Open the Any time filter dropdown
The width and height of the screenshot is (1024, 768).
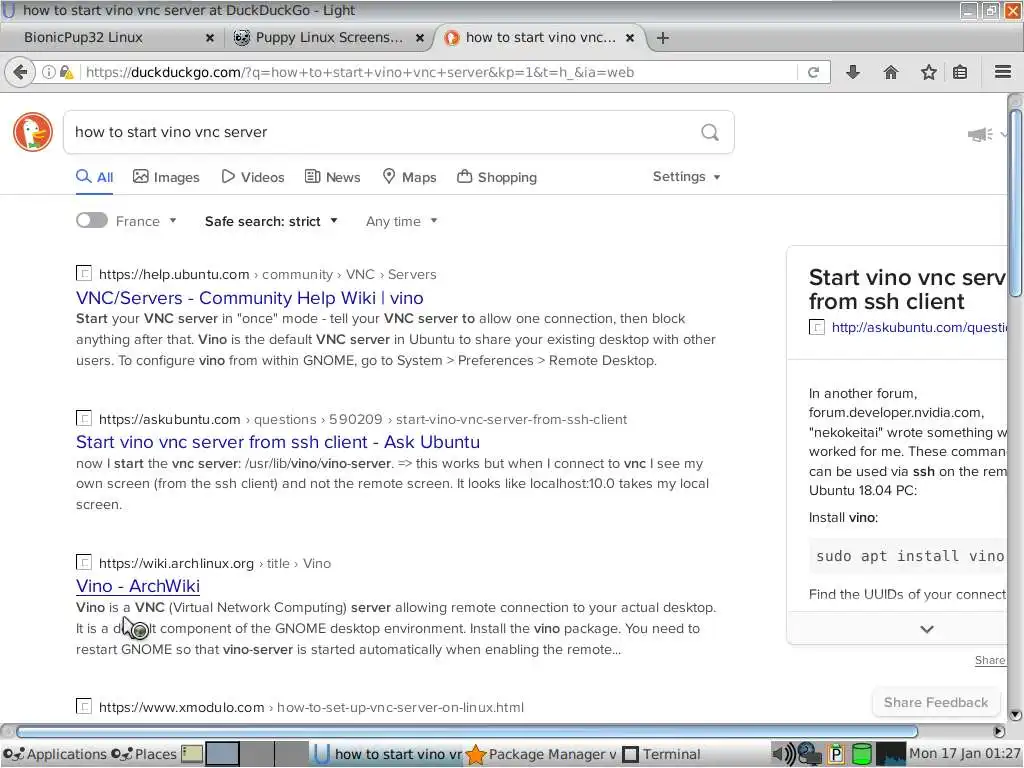point(402,221)
